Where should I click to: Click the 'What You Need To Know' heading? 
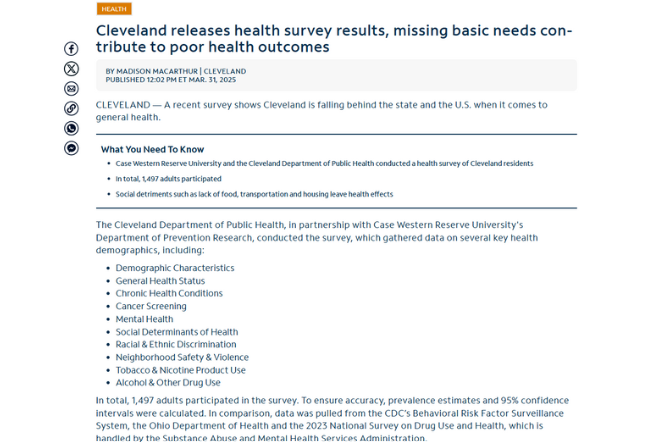coord(152,150)
